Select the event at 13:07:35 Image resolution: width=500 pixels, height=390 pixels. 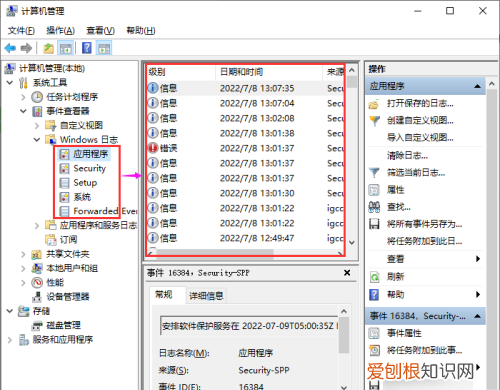click(245, 88)
